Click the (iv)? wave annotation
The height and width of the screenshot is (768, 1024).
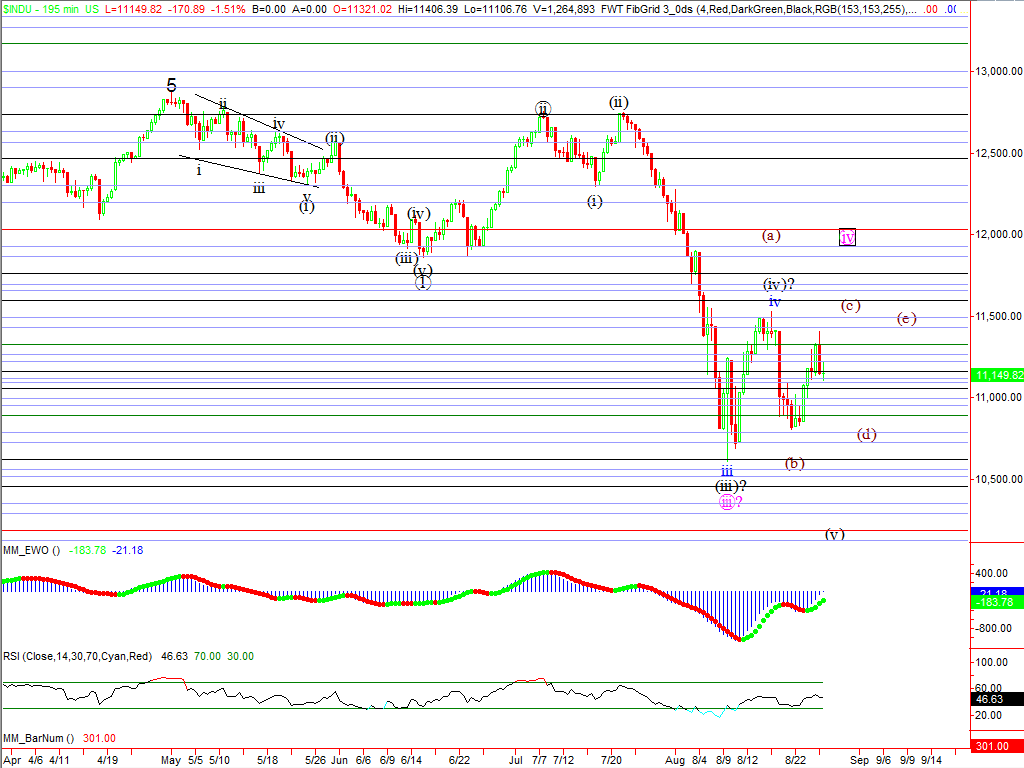[x=785, y=285]
